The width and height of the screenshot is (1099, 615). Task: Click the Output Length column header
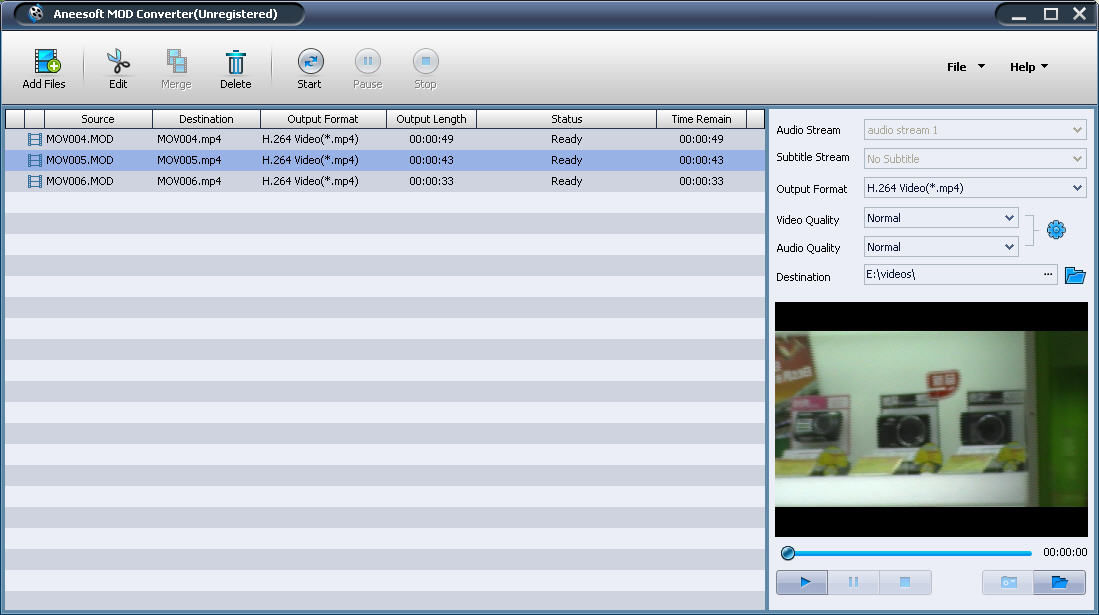pos(431,119)
